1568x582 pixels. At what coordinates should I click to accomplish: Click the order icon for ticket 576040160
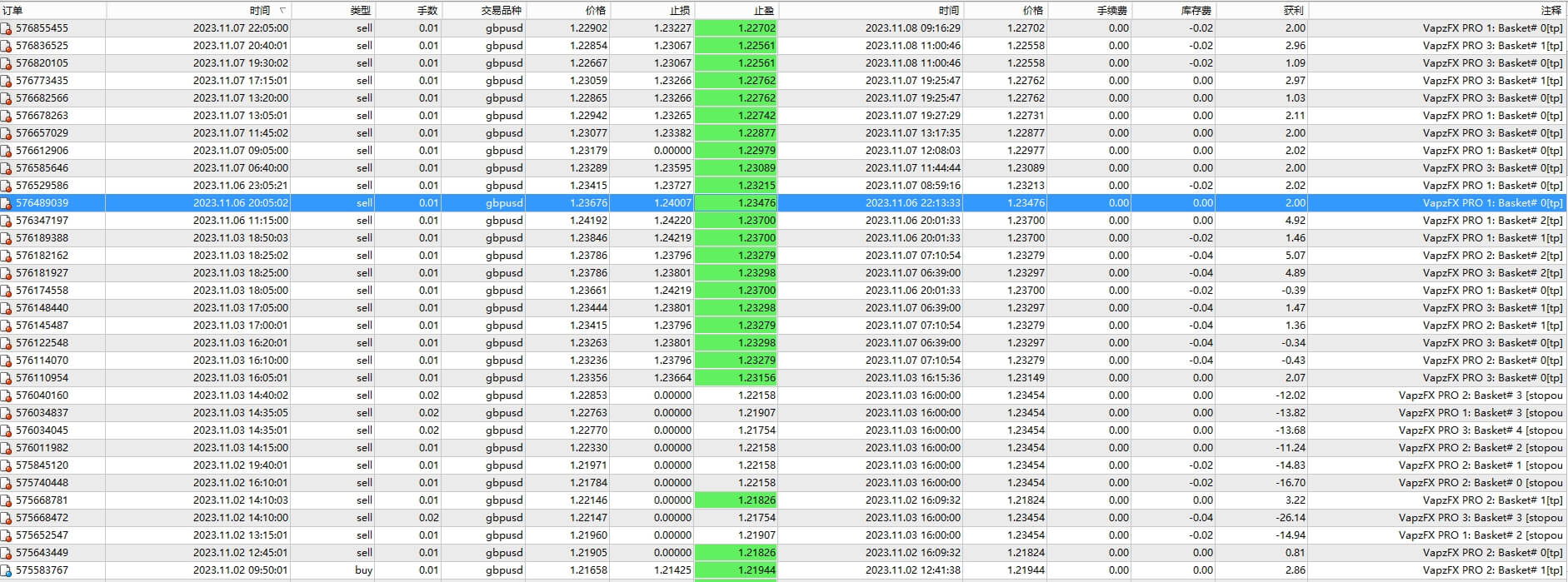pyautogui.click(x=7, y=395)
